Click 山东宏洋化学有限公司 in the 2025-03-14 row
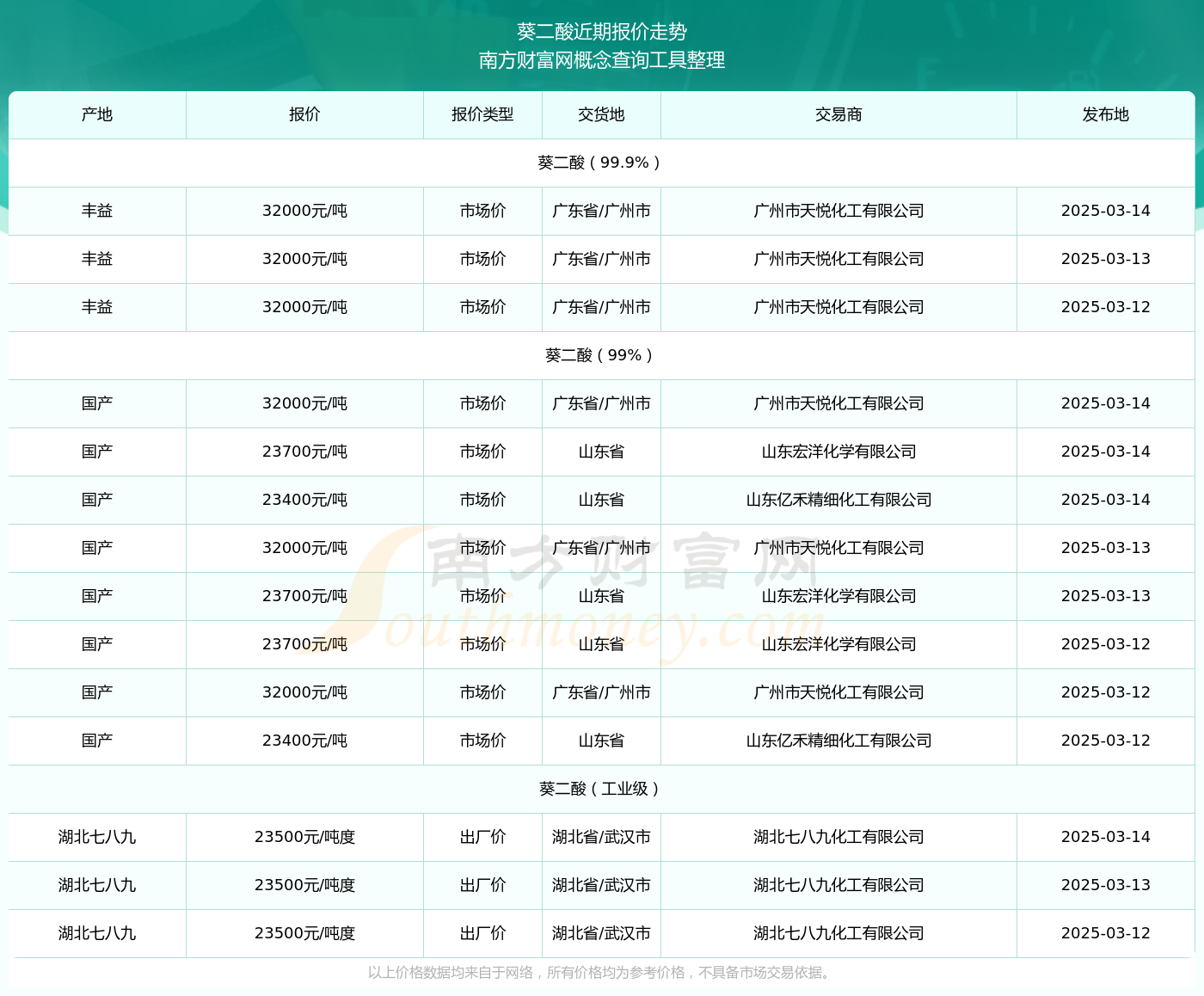This screenshot has height=996, width=1204. 838,452
